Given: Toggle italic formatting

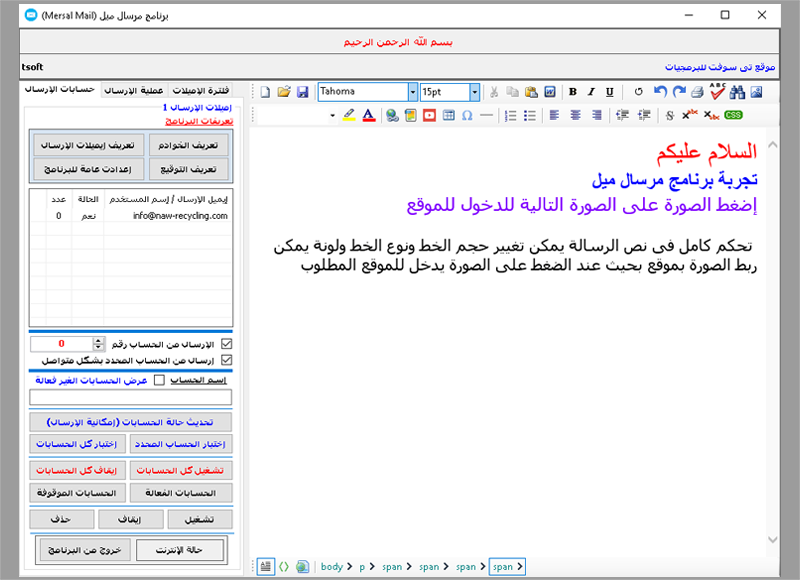Looking at the screenshot, I should (591, 92).
